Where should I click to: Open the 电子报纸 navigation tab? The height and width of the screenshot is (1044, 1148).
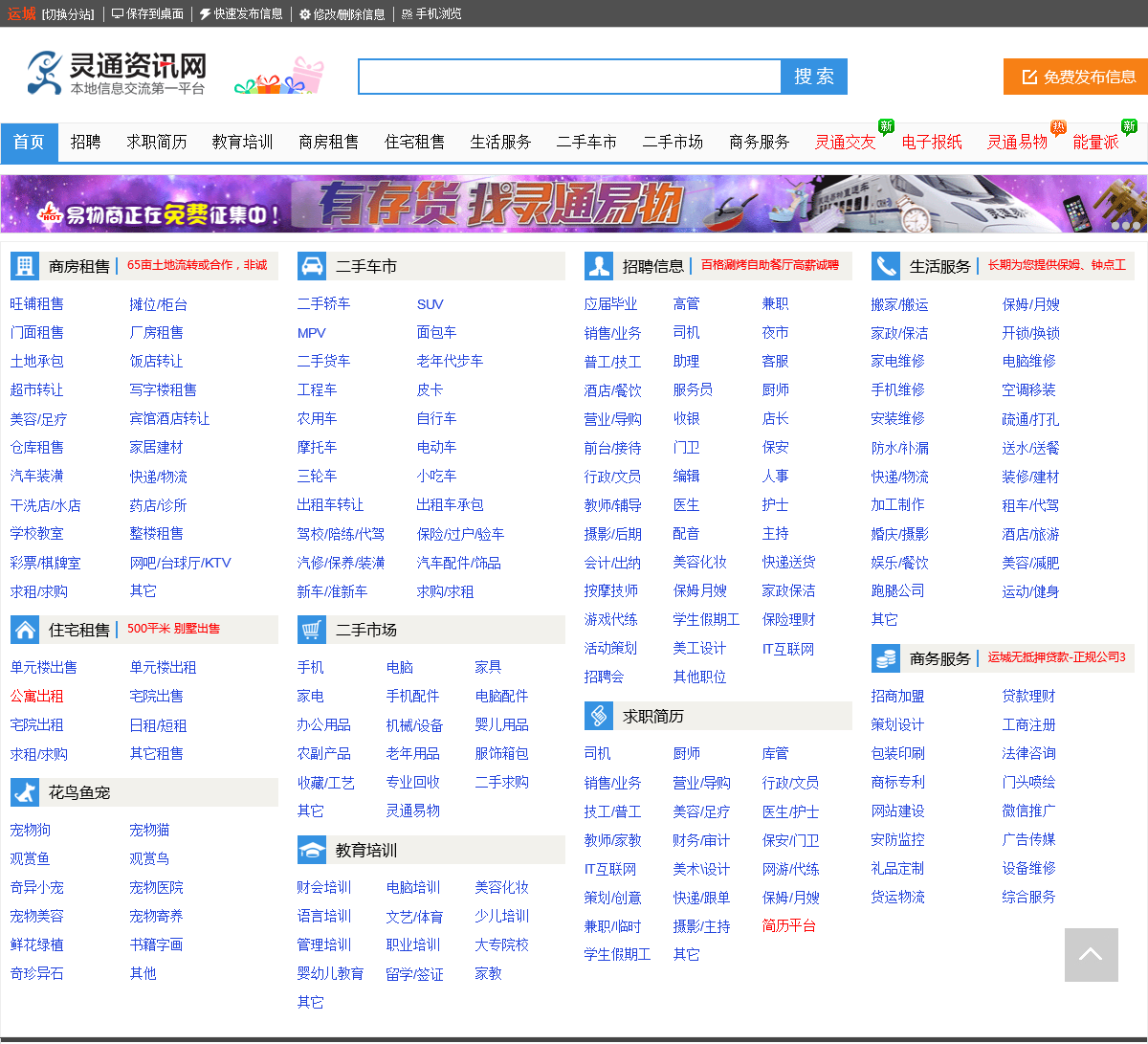click(932, 142)
